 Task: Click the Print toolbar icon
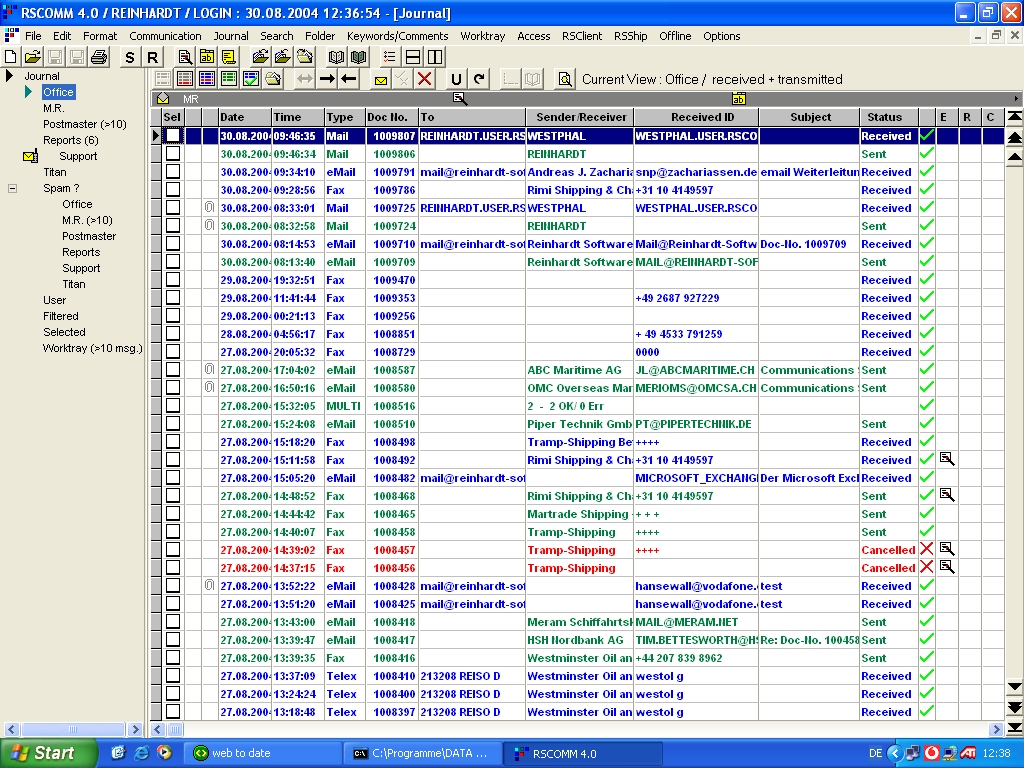[99, 57]
